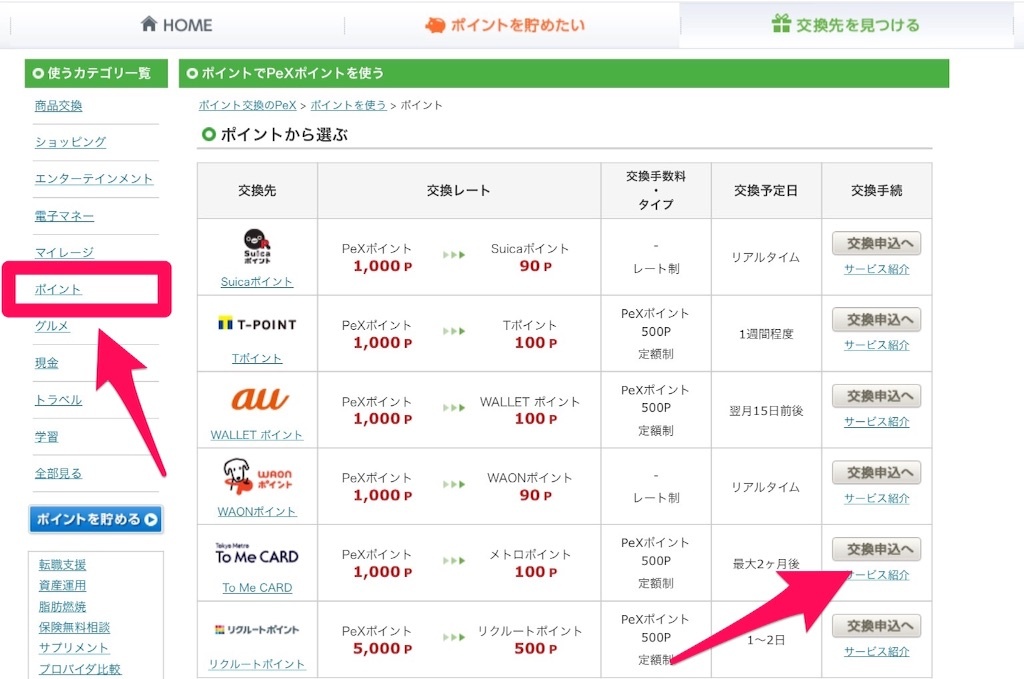Open 脂肪燃焼 link
Image resolution: width=1024 pixels, height=679 pixels.
(62, 607)
